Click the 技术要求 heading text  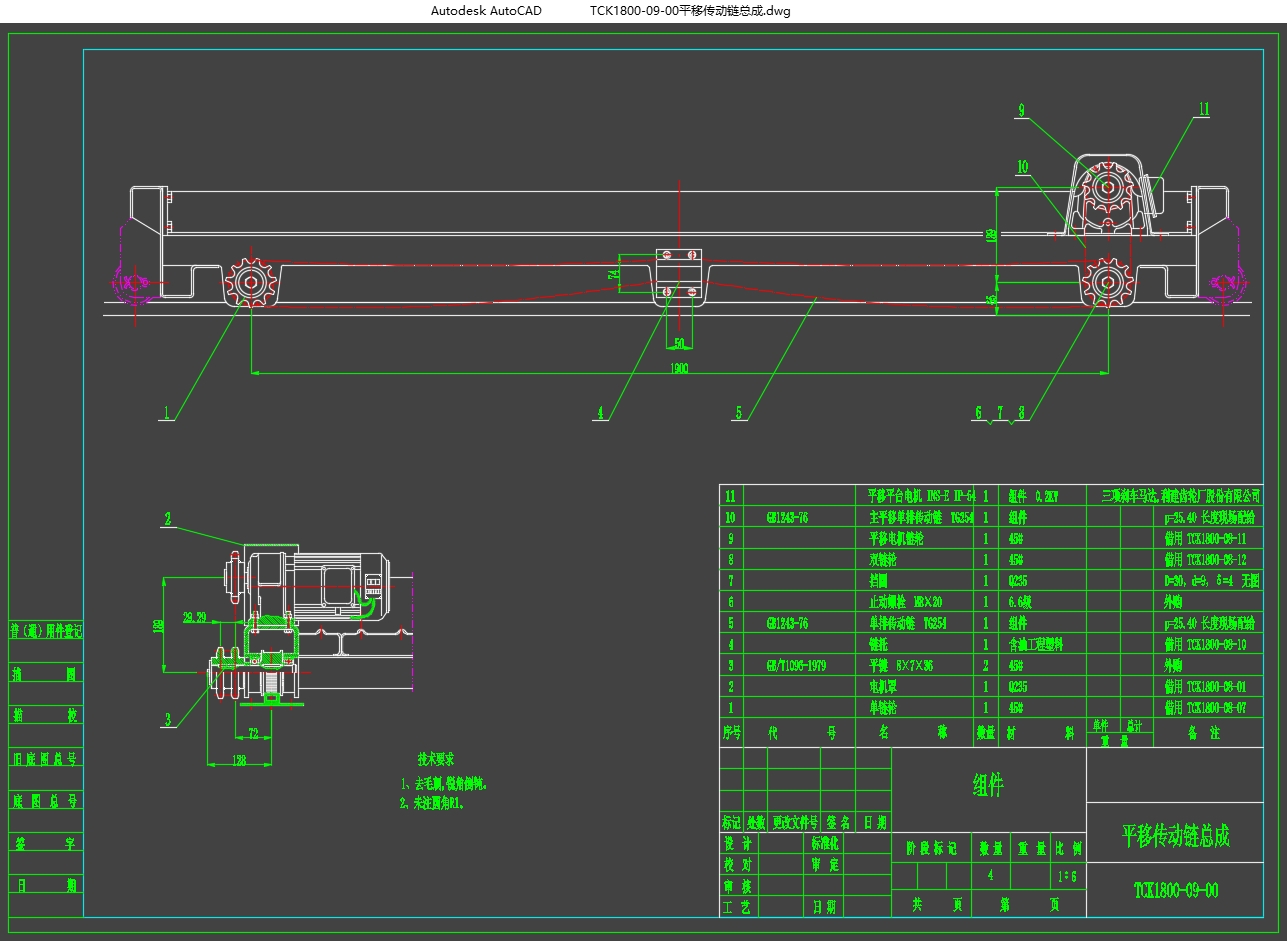coord(436,760)
